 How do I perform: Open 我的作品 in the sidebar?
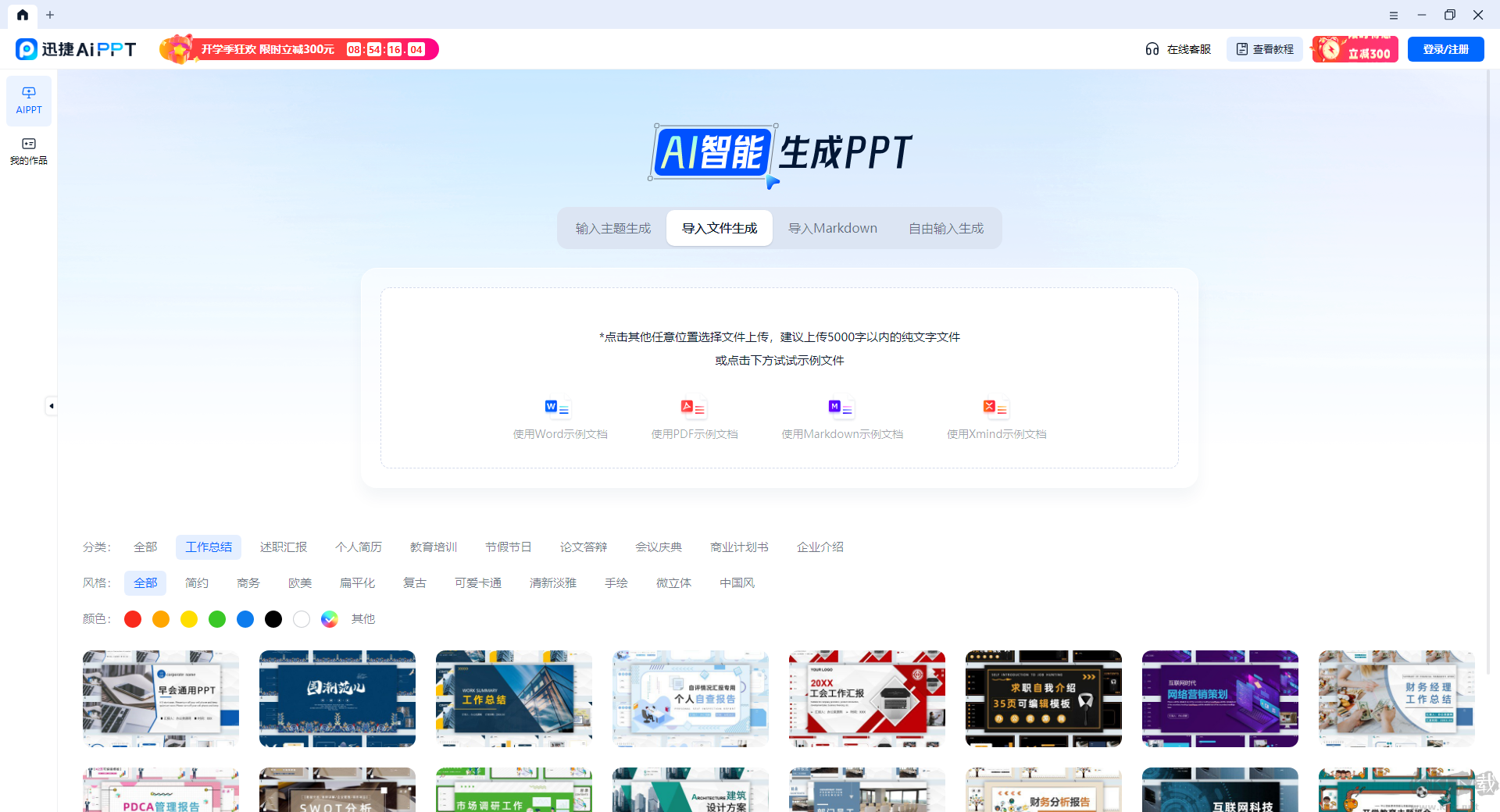tap(29, 151)
